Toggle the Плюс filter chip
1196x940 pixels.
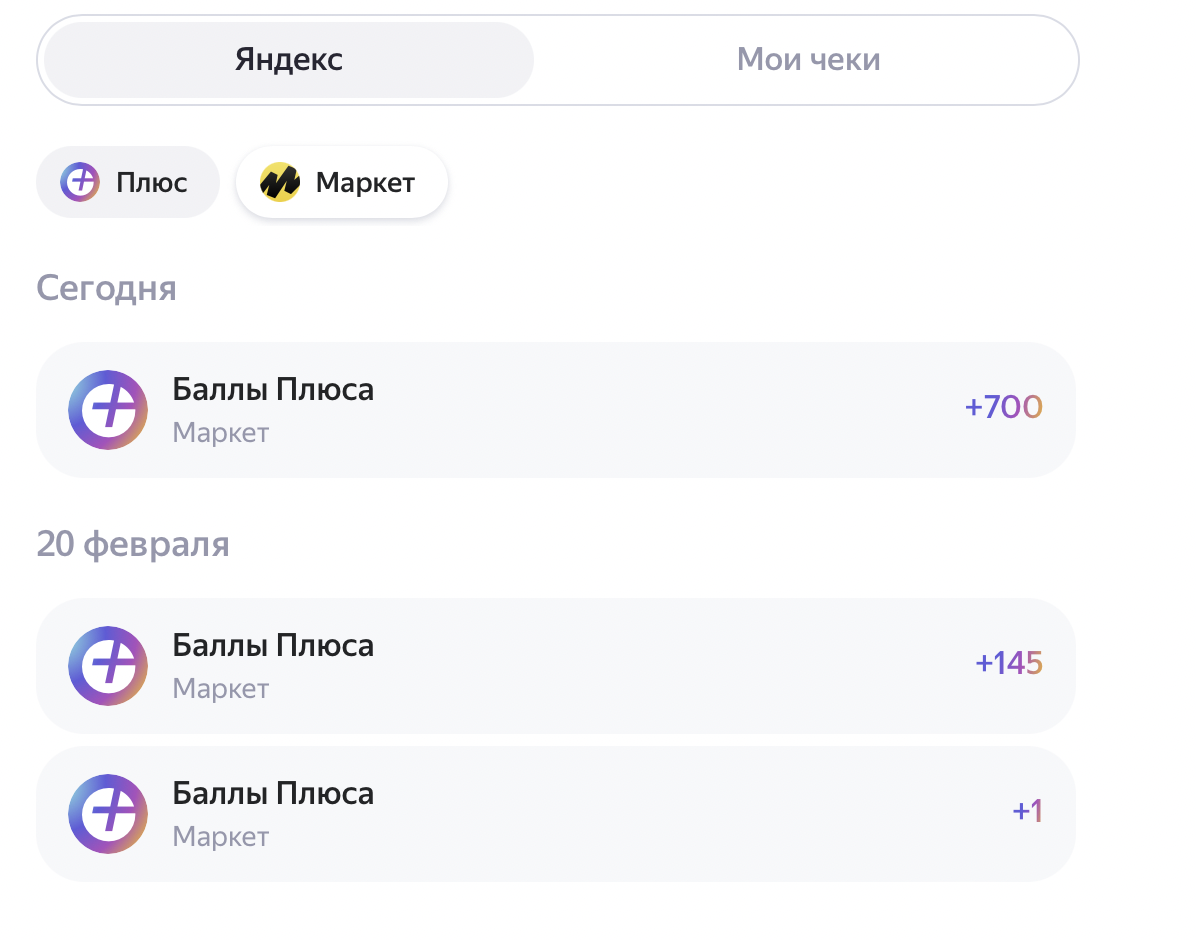coord(128,182)
